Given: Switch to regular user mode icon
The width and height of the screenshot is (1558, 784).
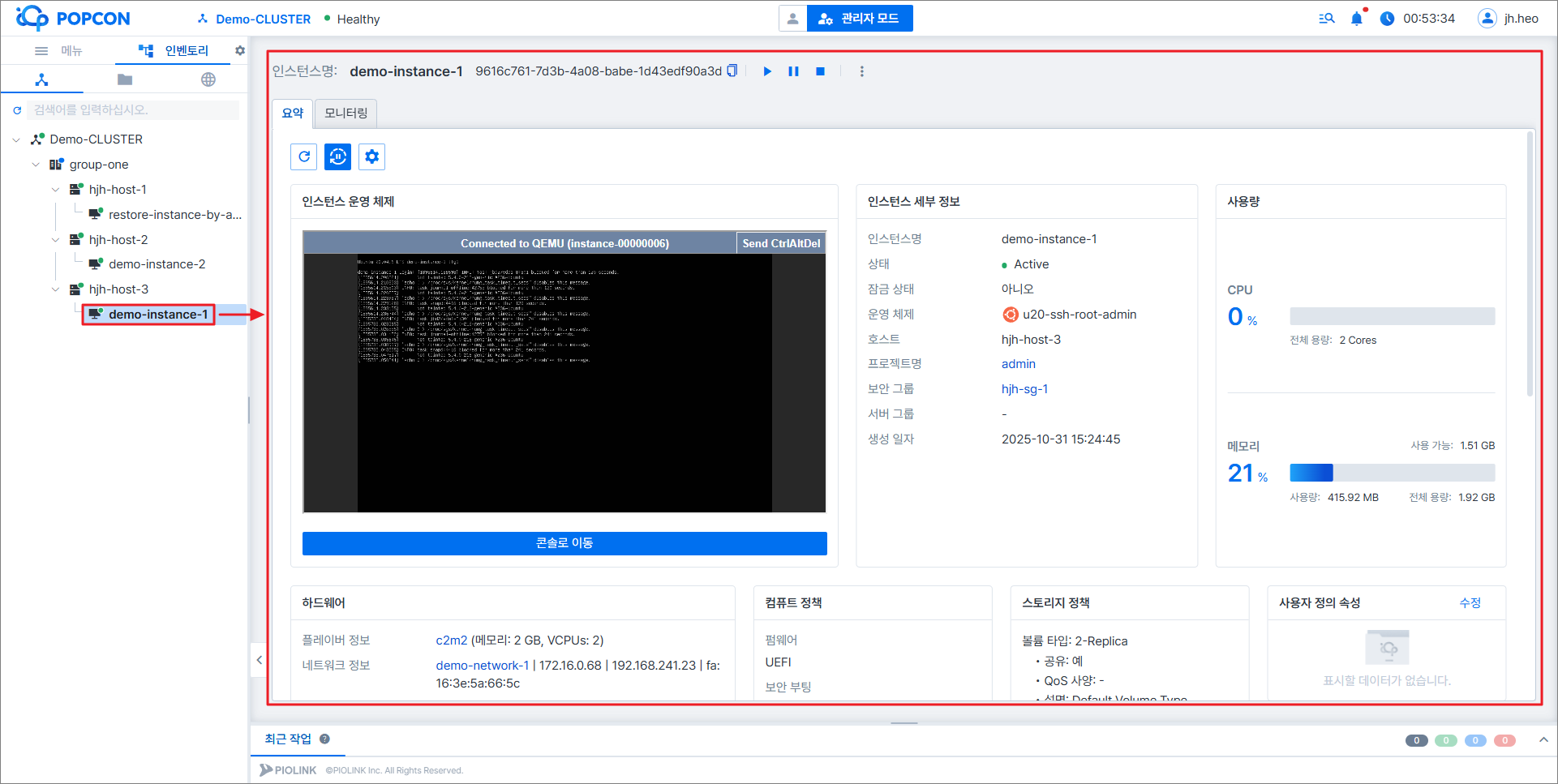Looking at the screenshot, I should click(x=792, y=19).
